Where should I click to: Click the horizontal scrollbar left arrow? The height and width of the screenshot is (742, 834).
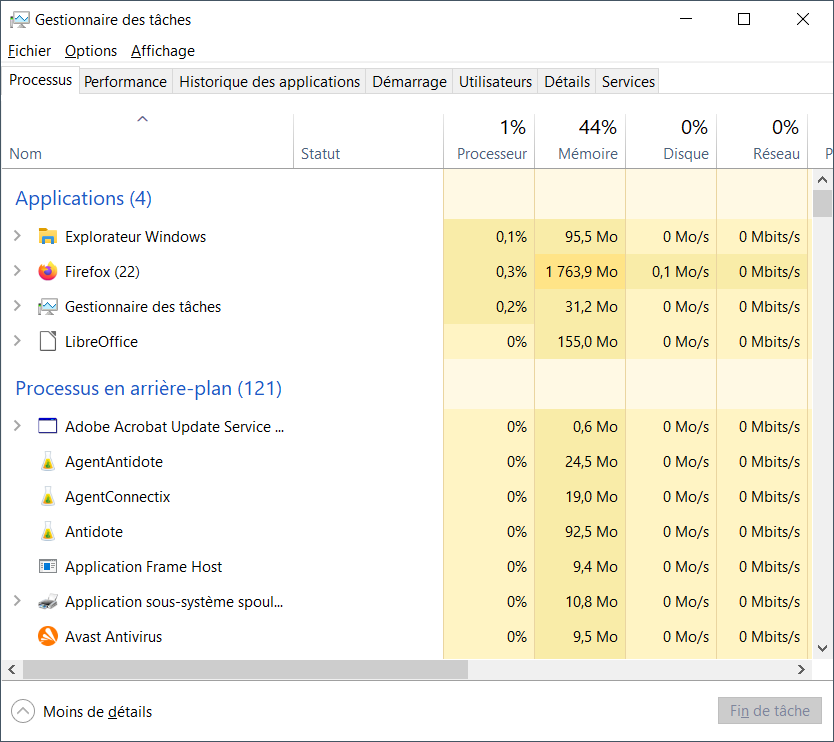coord(12,670)
